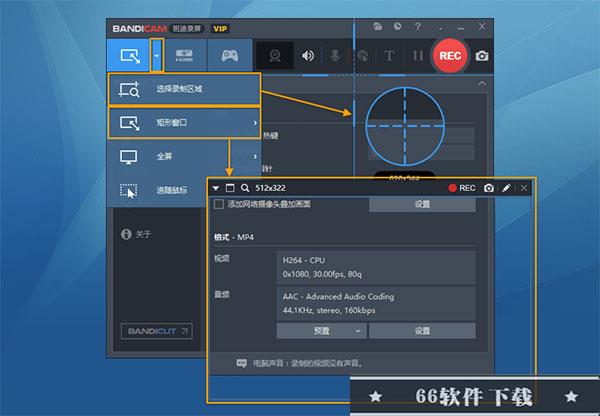Image resolution: width=600 pixels, height=416 pixels.
Task: Select the screen recording mode button
Action: [x=129, y=55]
